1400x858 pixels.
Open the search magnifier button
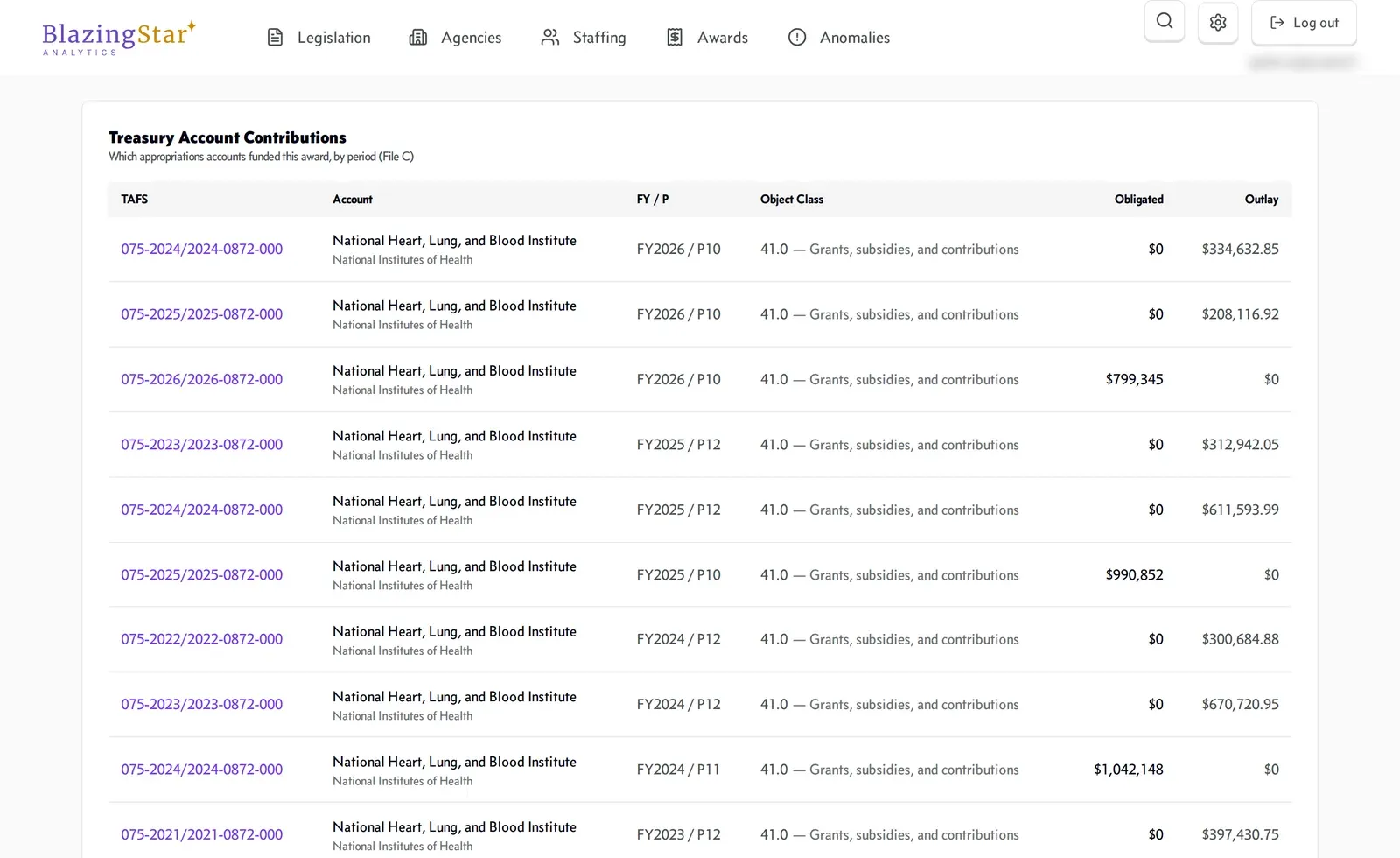(1165, 21)
